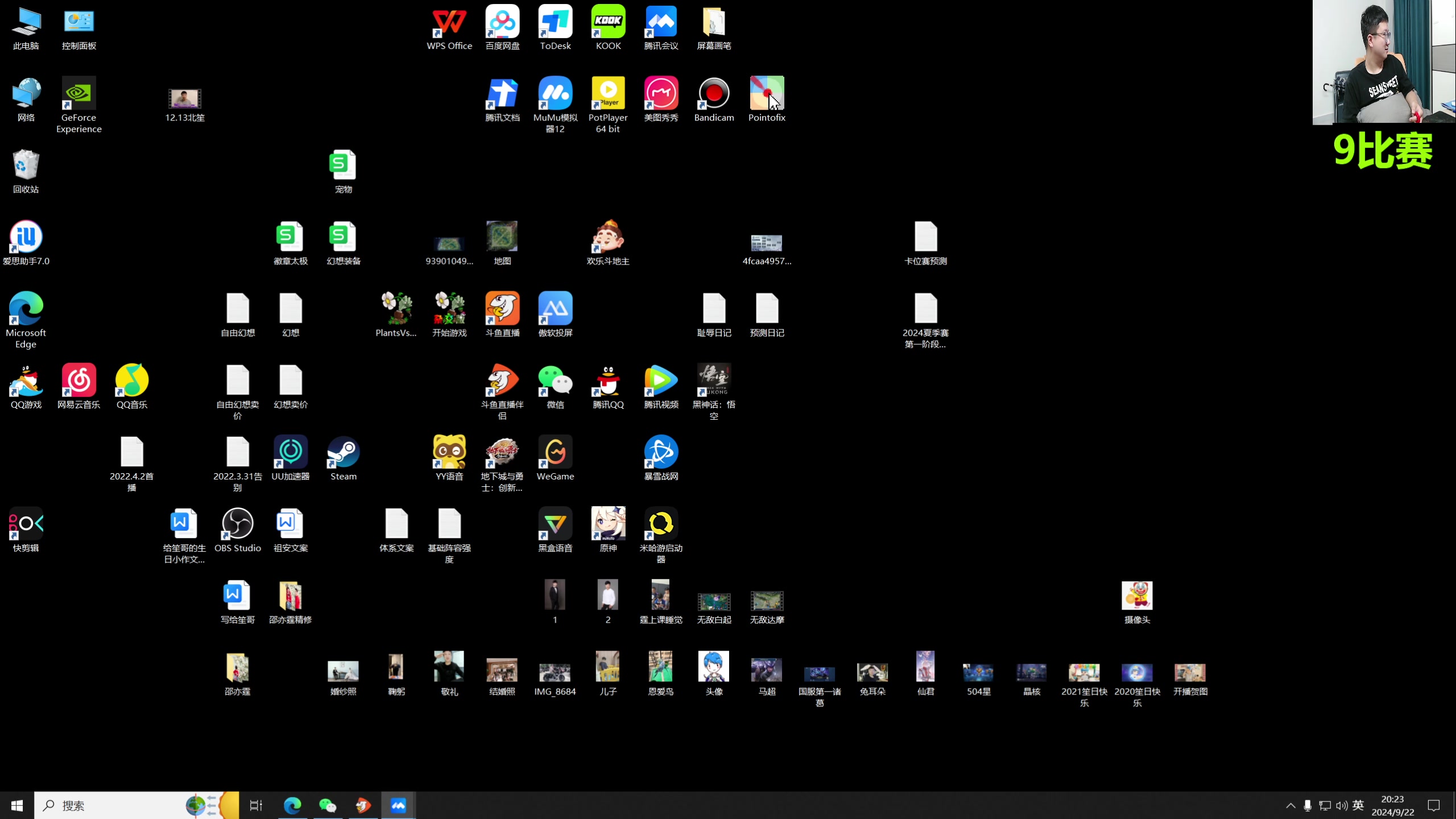Open the clock showing 20:23
1456x819 pixels.
tap(1392, 805)
